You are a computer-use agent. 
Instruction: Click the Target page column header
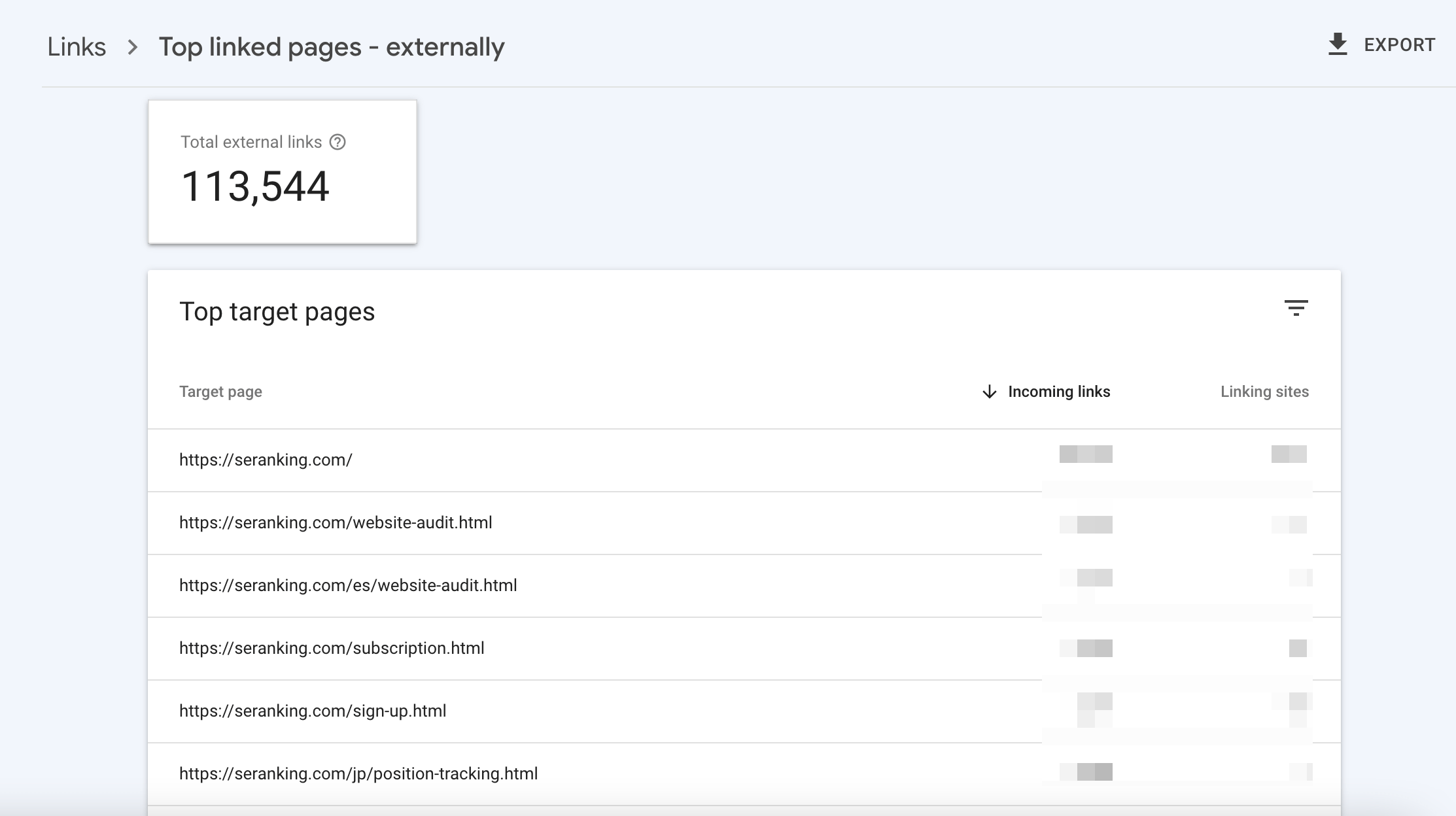click(220, 392)
